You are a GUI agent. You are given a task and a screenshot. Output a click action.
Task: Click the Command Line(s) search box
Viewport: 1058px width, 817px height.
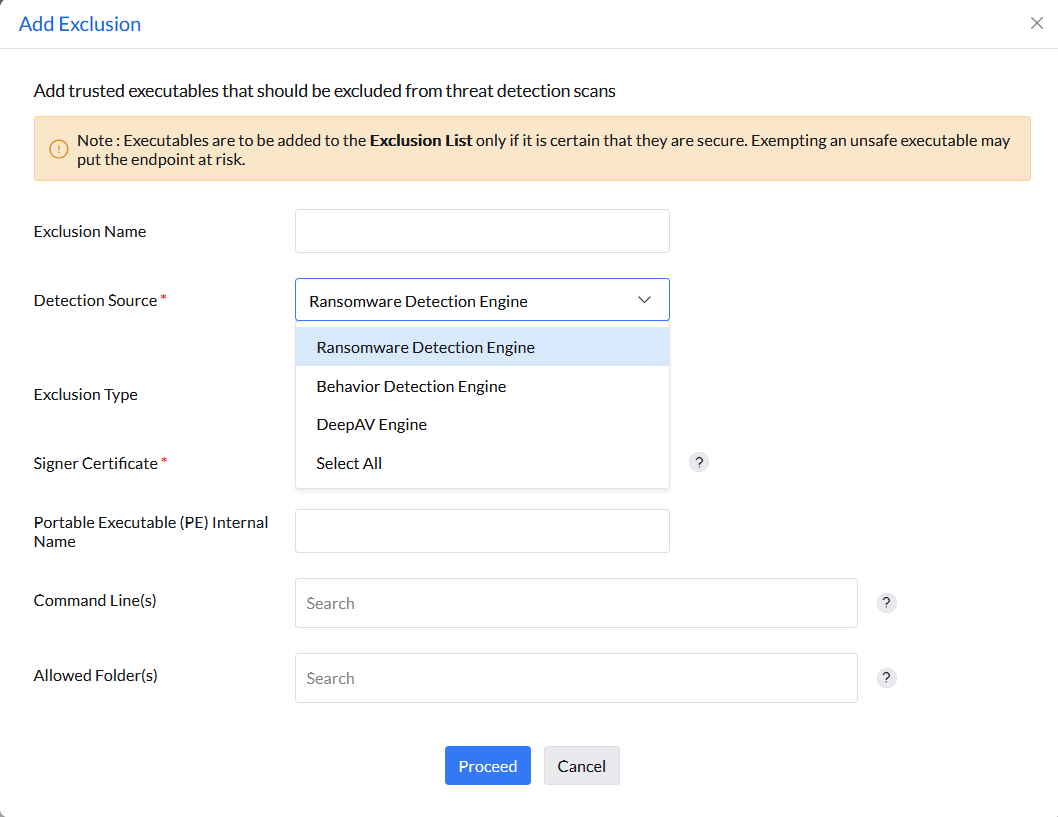[576, 602]
